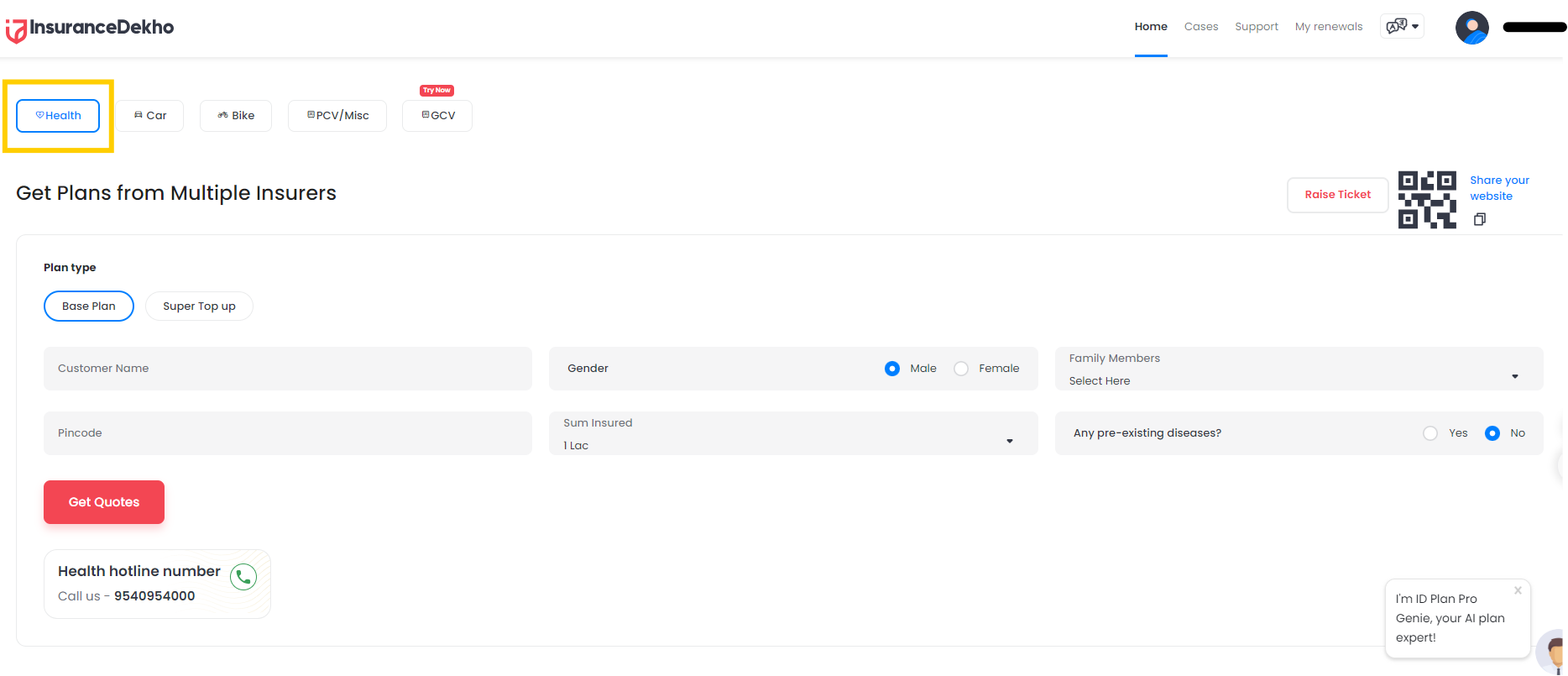Image resolution: width=1568 pixels, height=676 pixels.
Task: Select the Male gender radio button
Action: tap(892, 369)
